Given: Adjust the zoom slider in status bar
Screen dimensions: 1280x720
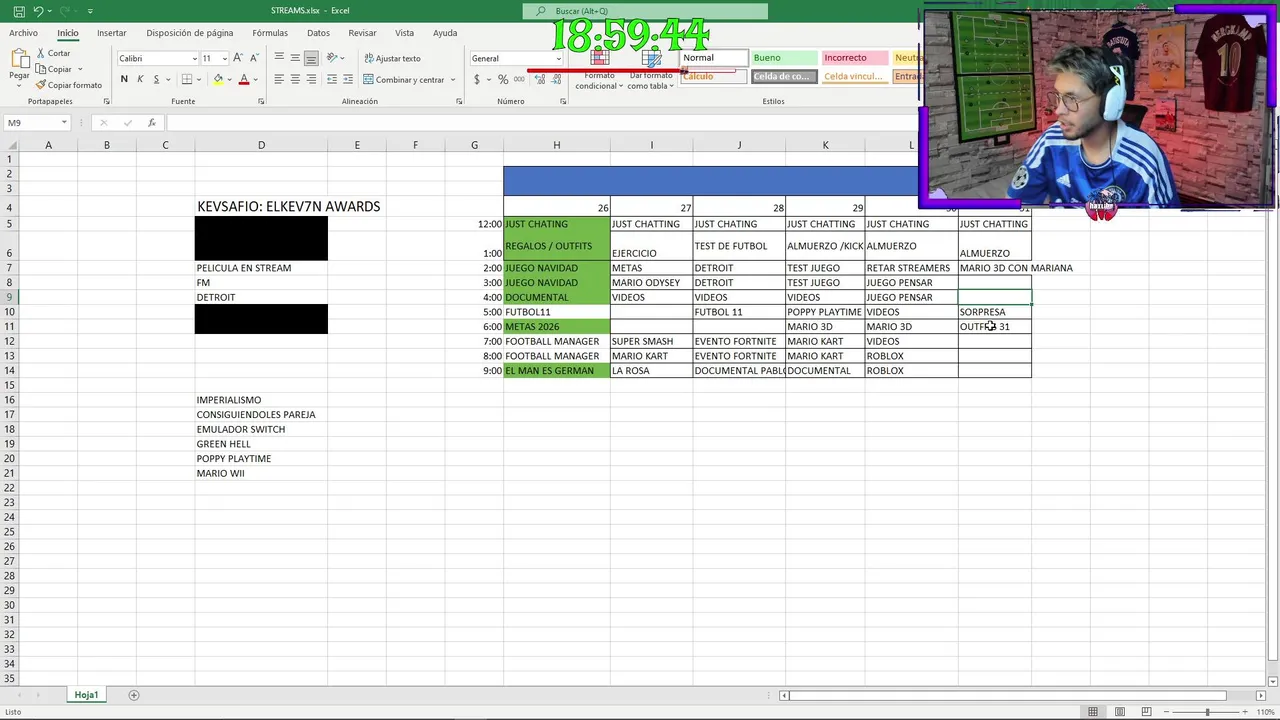Looking at the screenshot, I should (x=1207, y=712).
